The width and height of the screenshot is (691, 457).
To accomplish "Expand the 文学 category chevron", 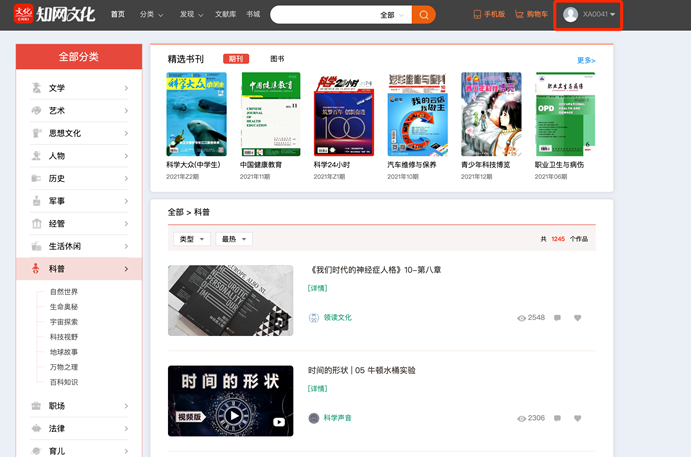I will point(126,88).
